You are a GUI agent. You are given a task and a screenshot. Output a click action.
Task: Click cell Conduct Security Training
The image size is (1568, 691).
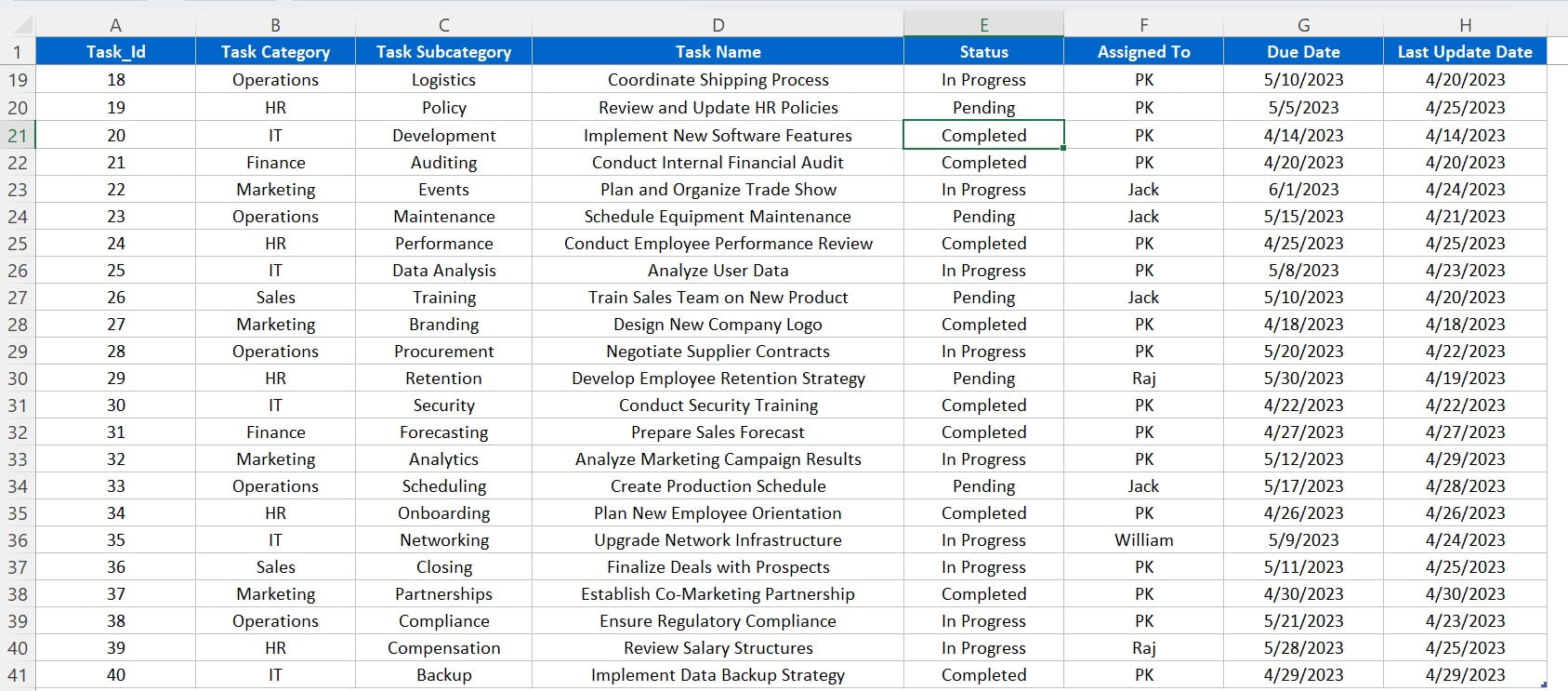[x=718, y=405]
